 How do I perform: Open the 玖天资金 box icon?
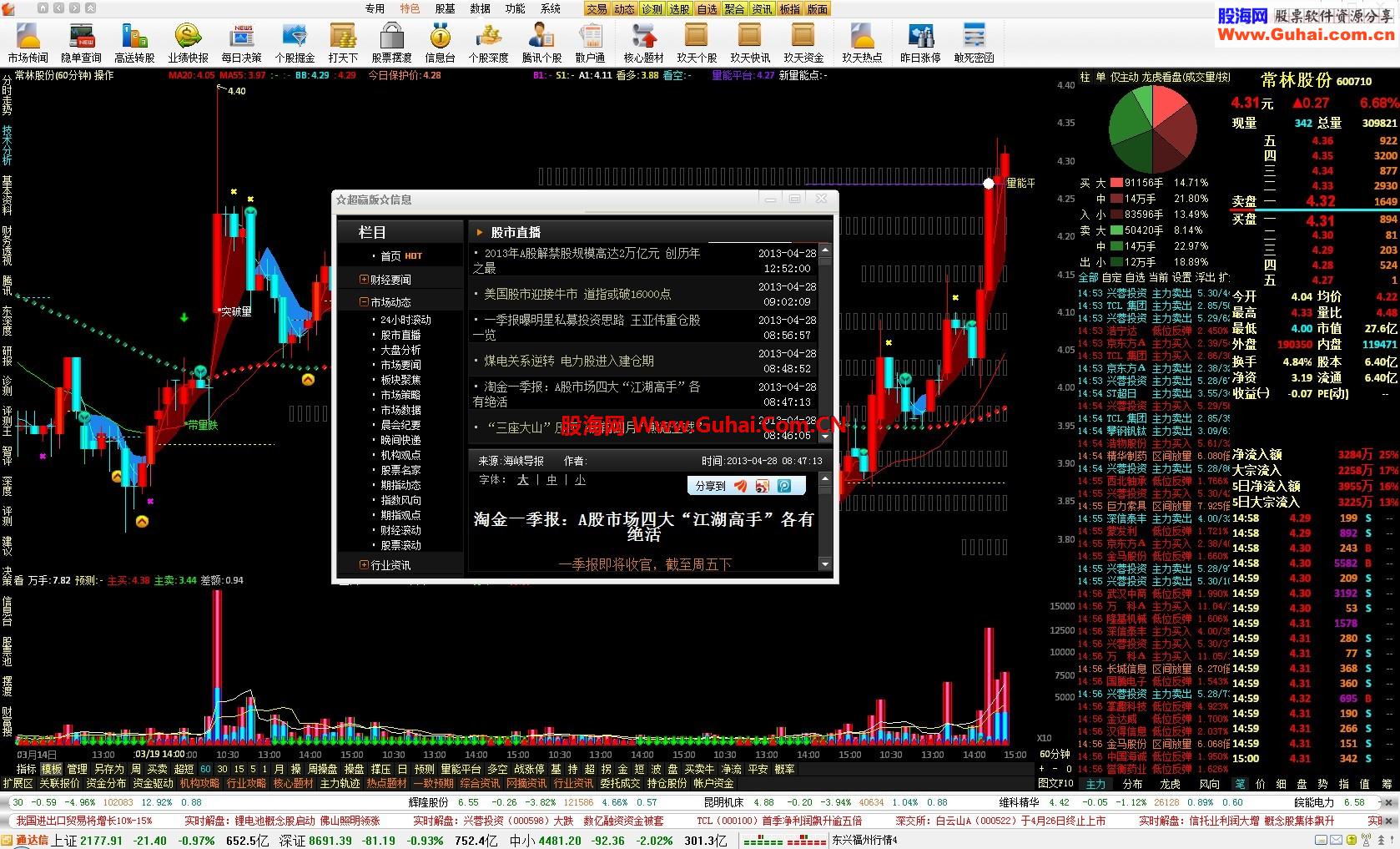[803, 43]
